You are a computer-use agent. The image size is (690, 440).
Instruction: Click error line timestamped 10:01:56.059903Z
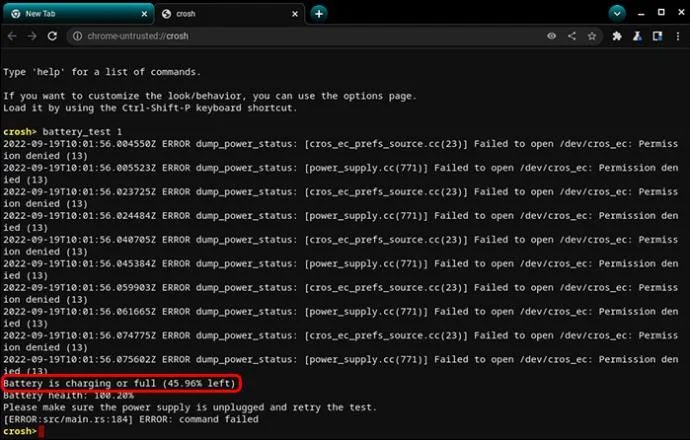pos(341,293)
